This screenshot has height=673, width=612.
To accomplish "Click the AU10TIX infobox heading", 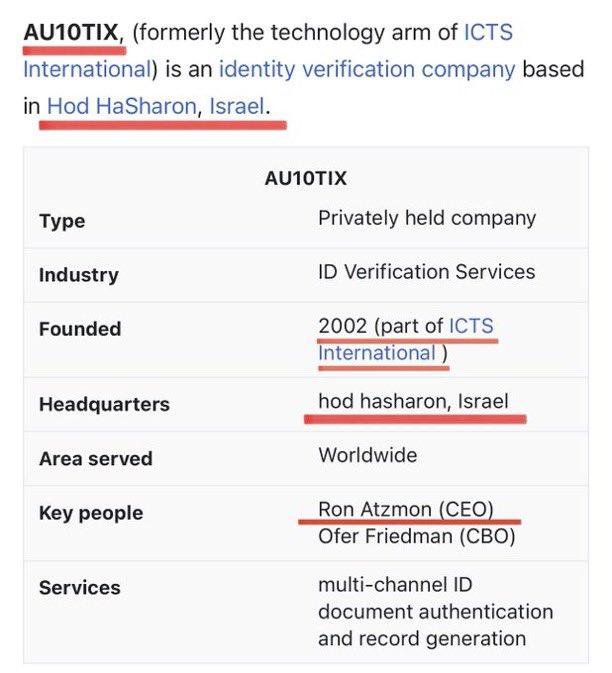I will pos(305,179).
